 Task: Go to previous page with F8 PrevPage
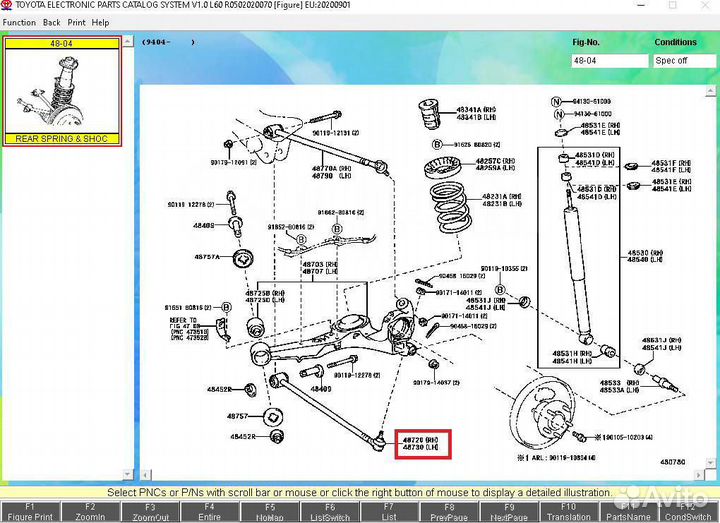click(x=449, y=512)
